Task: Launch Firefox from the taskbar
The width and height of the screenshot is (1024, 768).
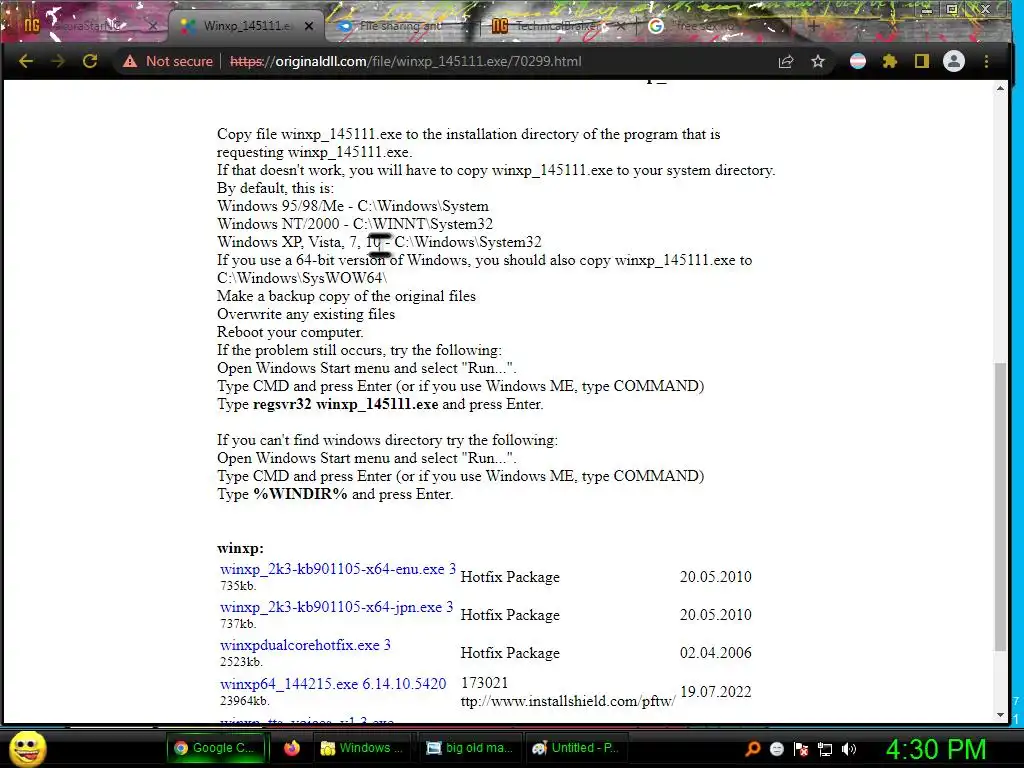Action: point(292,748)
